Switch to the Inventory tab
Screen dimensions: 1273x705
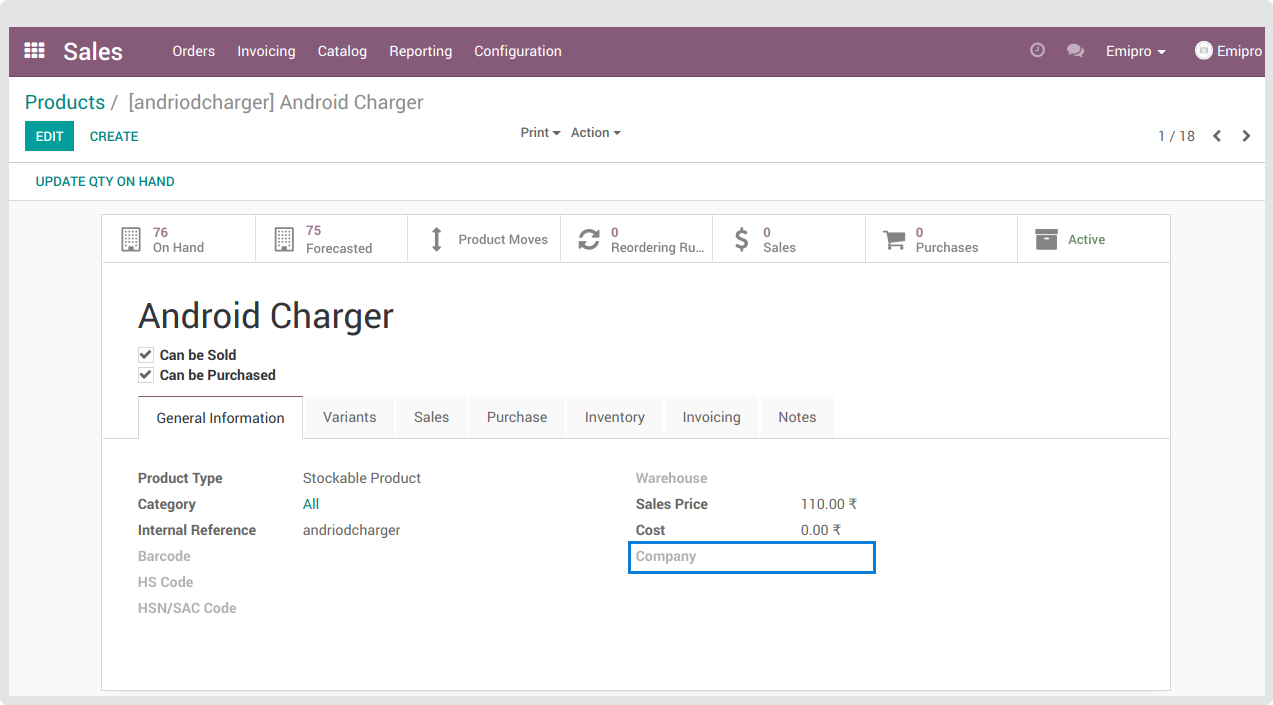tap(614, 417)
